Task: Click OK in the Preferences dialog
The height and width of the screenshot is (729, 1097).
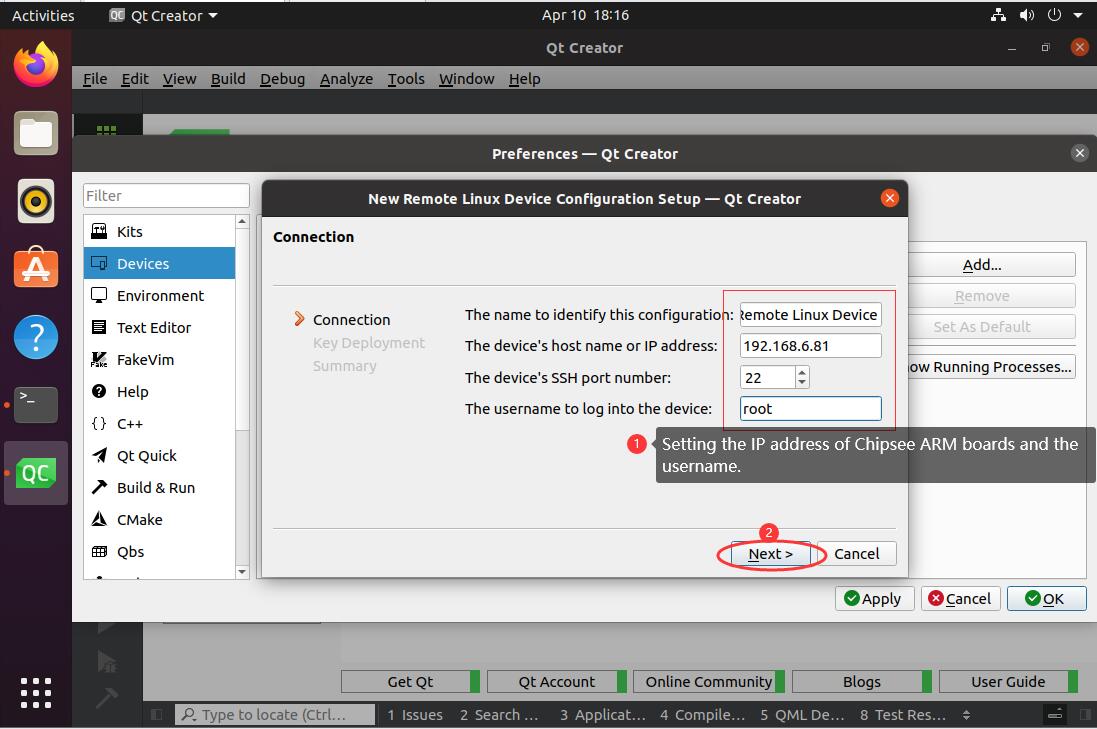Action: pos(1047,599)
